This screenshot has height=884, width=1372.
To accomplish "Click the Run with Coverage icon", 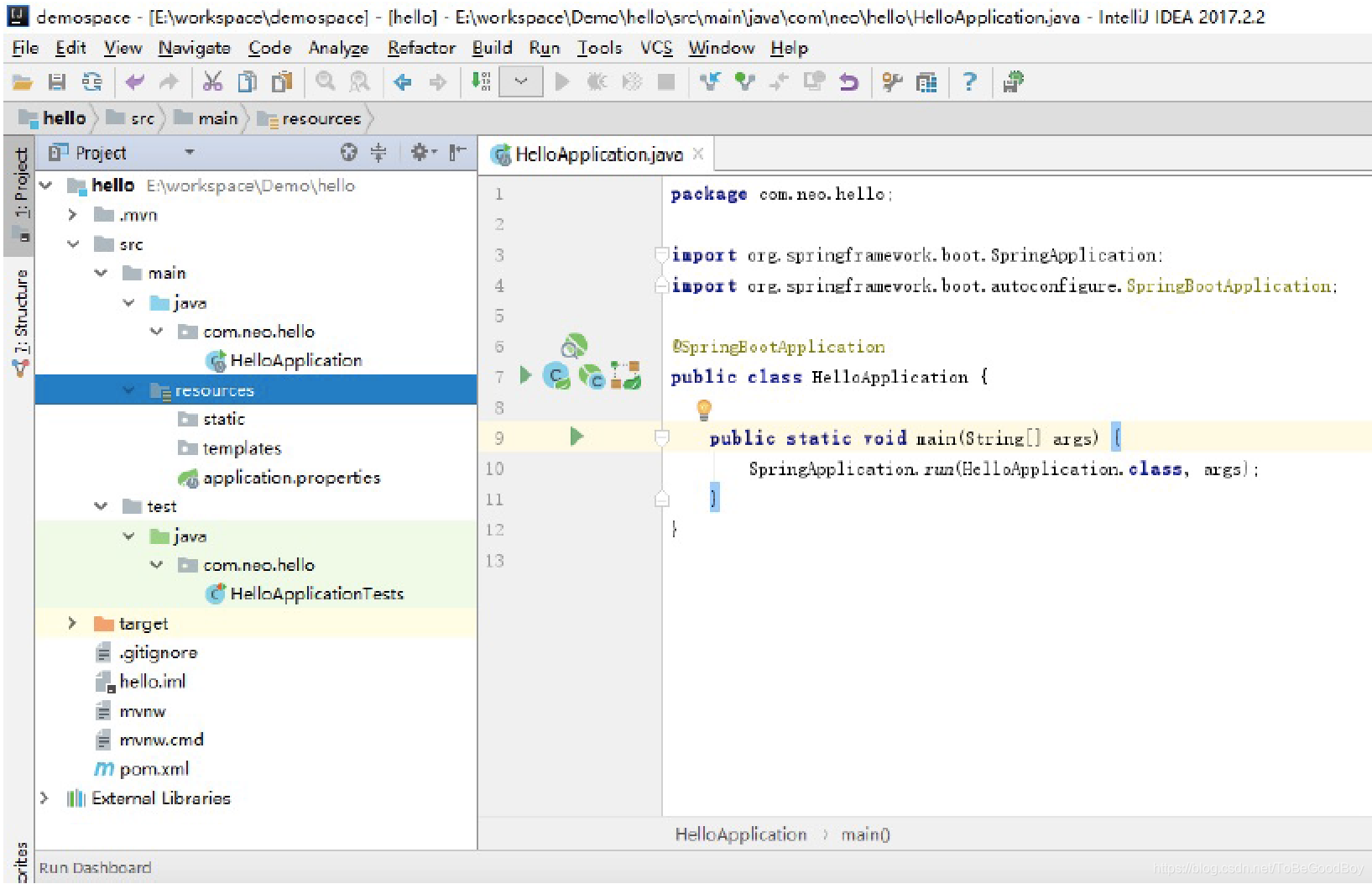I will click(x=632, y=82).
